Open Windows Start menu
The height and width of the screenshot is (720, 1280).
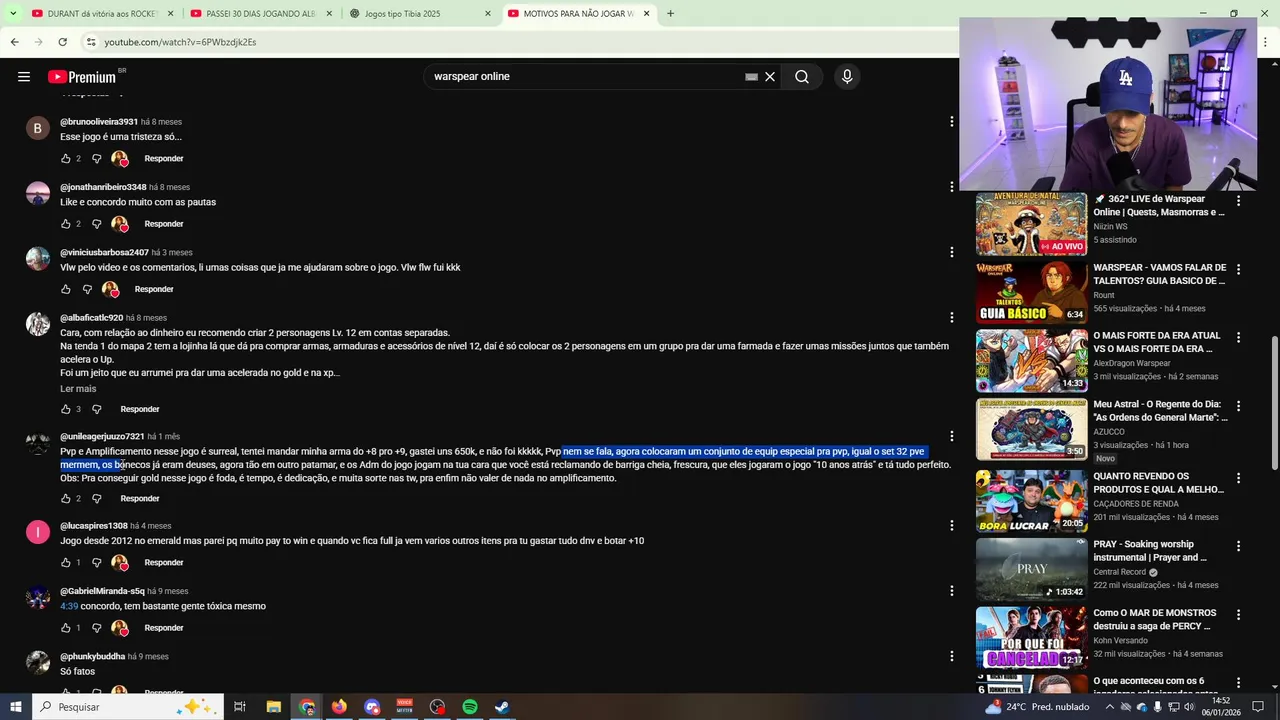pyautogui.click(x=16, y=707)
